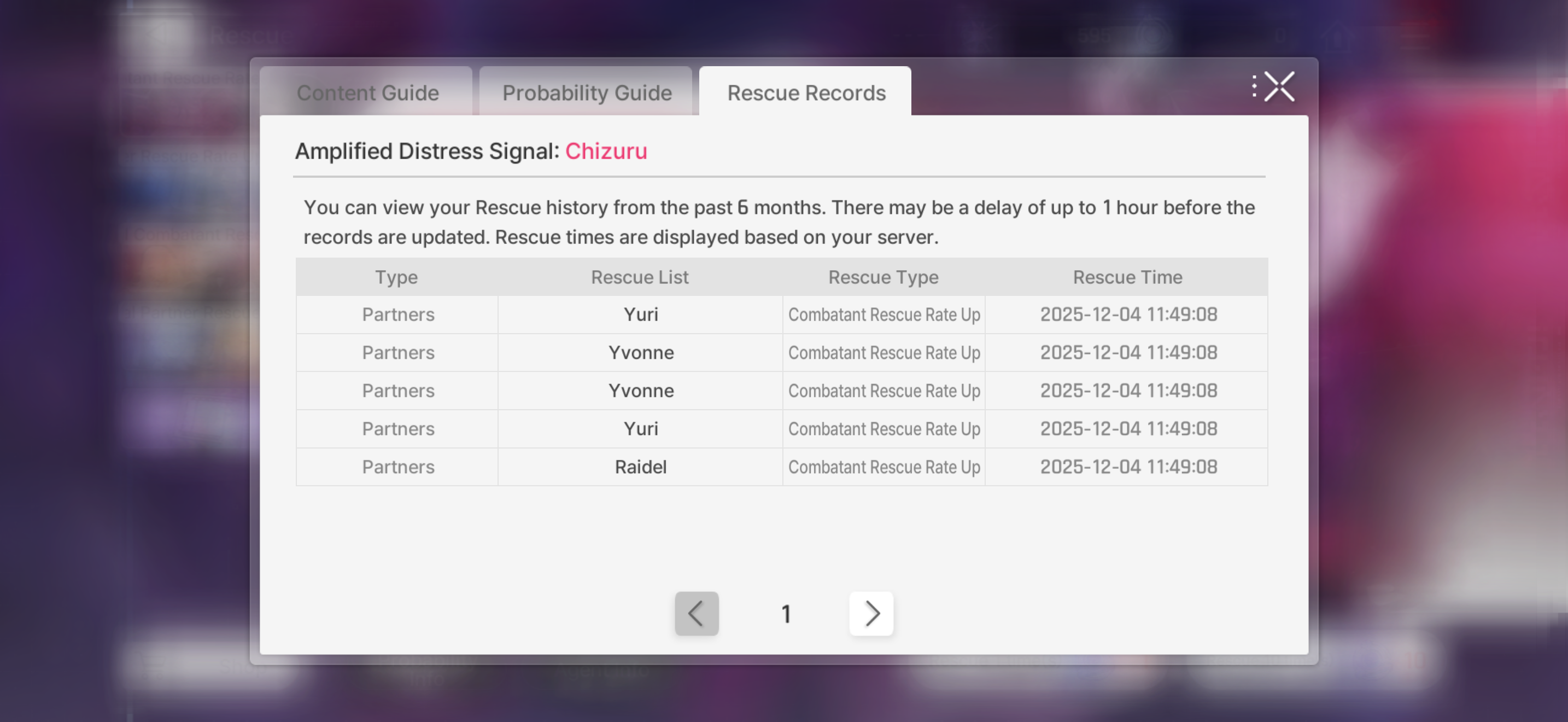Switch to the Content Guide tab
This screenshot has height=722, width=1568.
coord(367,92)
